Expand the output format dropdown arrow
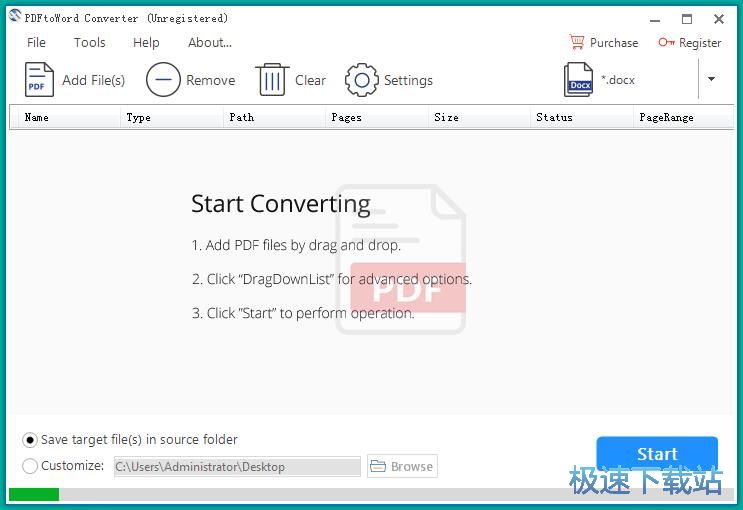This screenshot has width=743, height=510. point(711,79)
